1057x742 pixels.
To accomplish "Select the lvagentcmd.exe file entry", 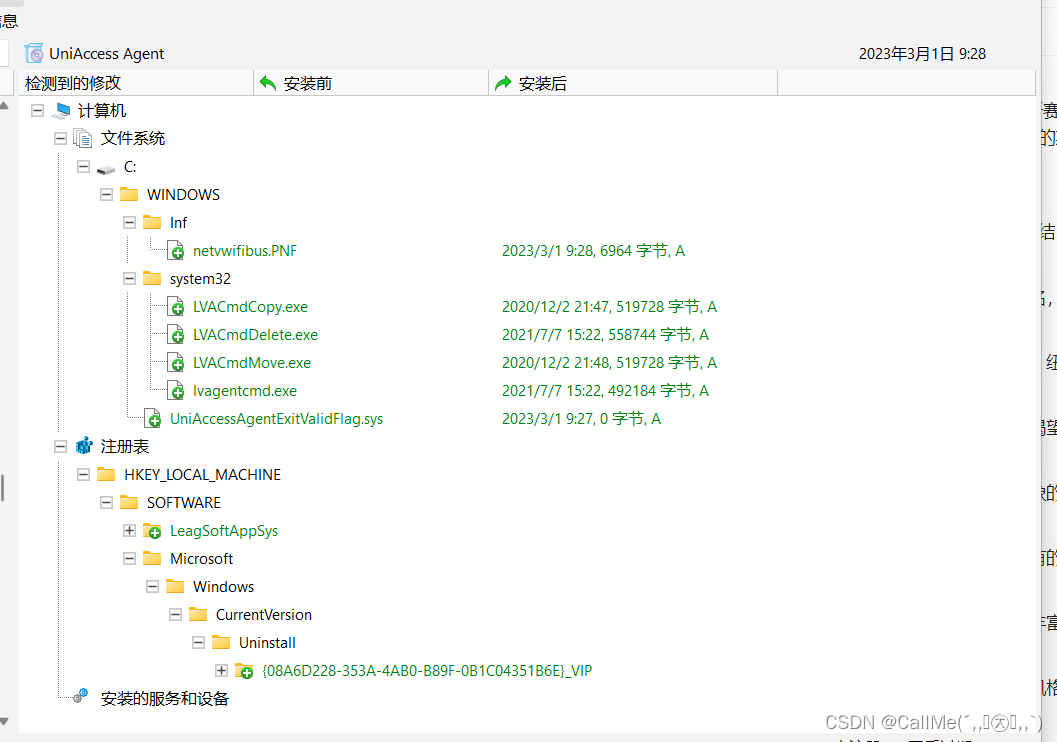I will (245, 391).
